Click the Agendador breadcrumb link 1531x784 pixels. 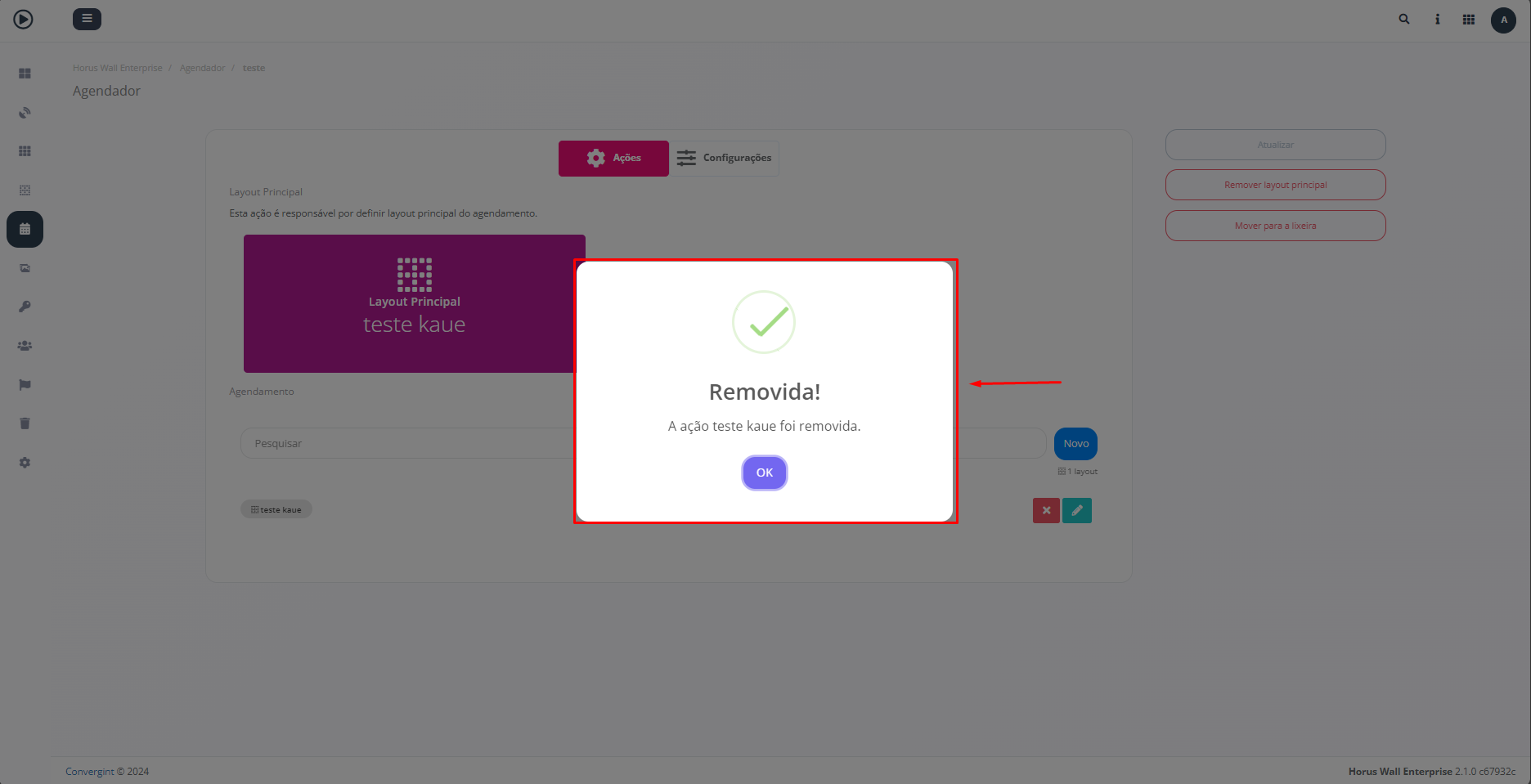(x=202, y=68)
